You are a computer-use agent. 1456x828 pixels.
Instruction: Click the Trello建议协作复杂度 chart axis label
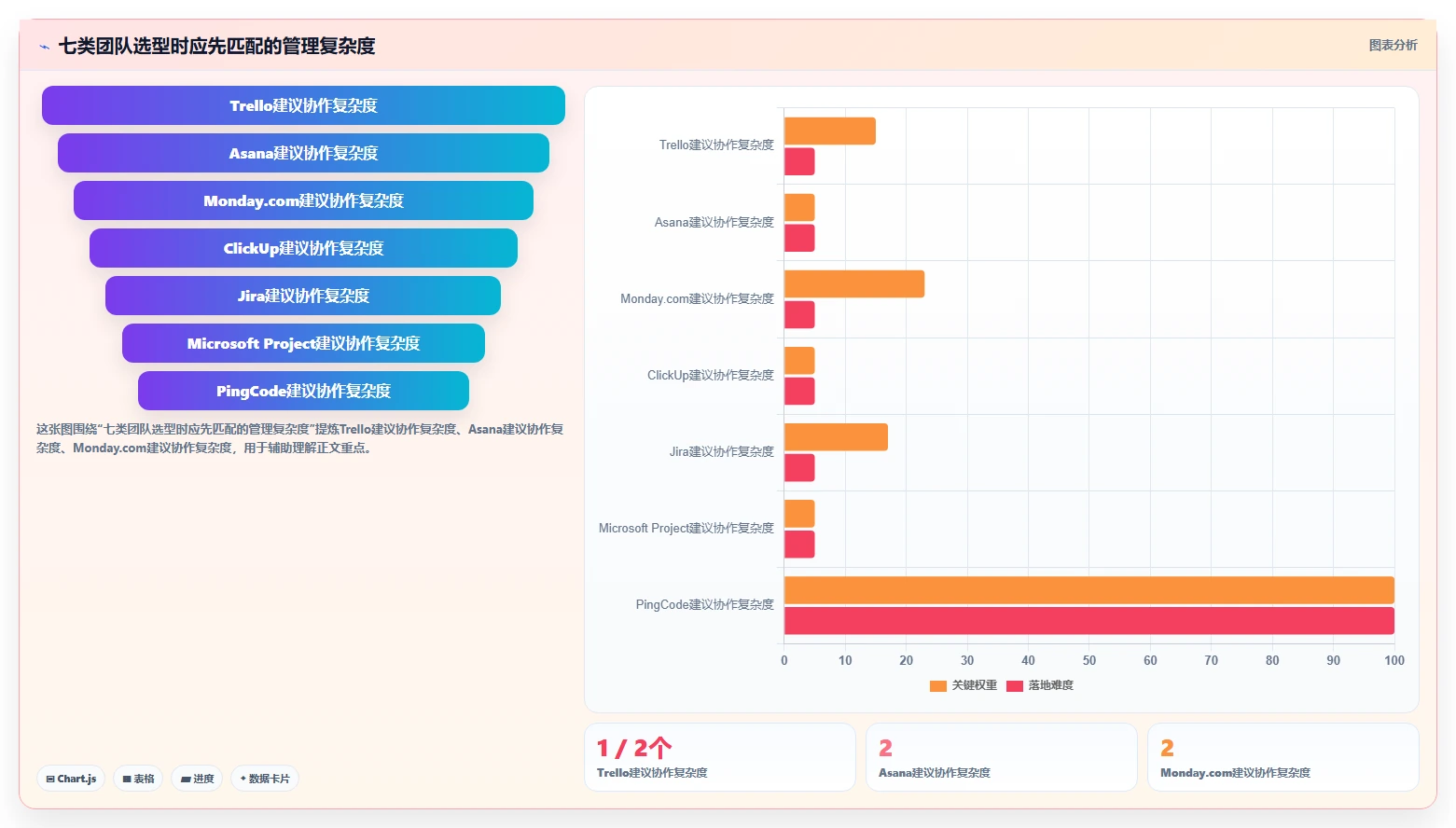pyautogui.click(x=716, y=145)
